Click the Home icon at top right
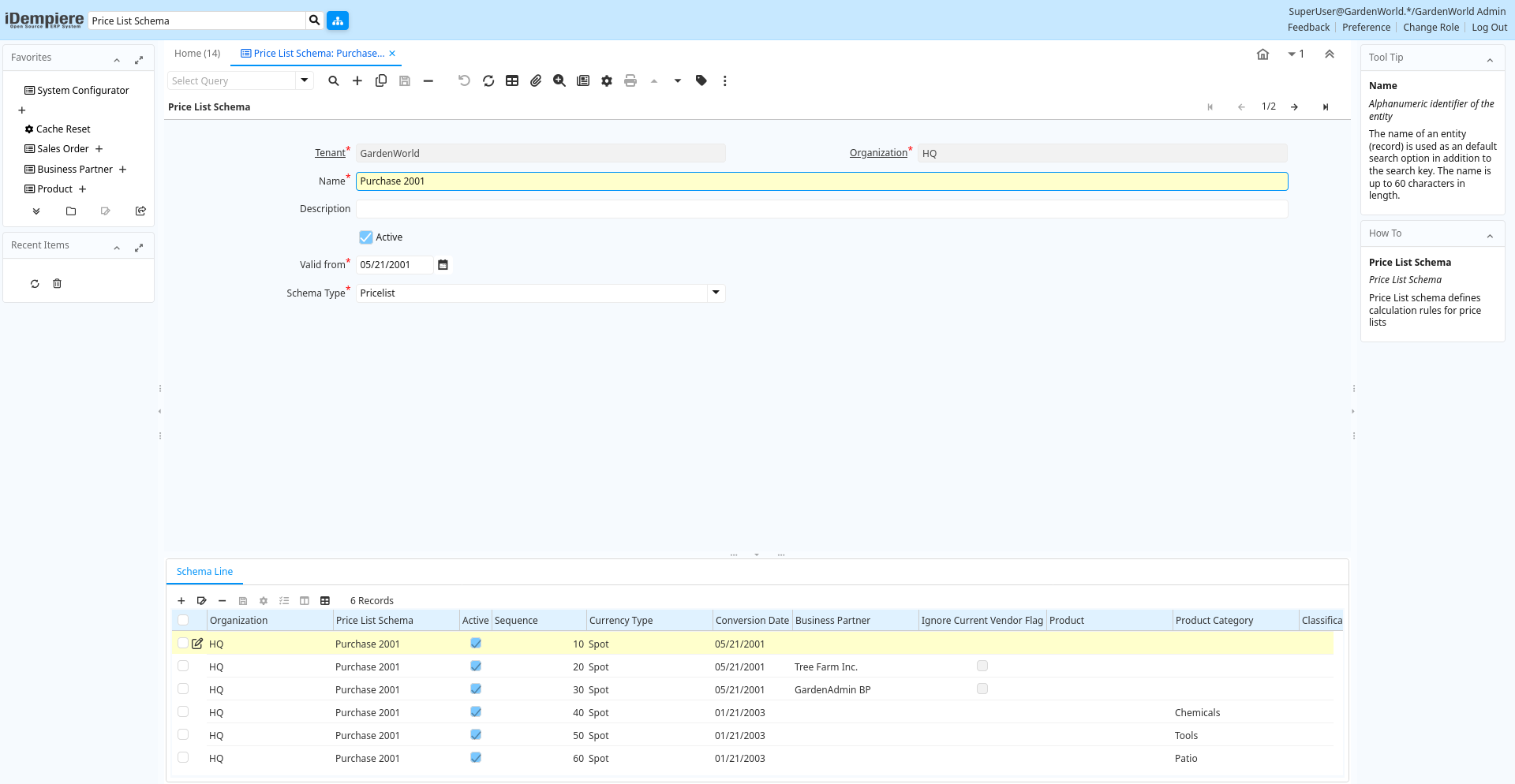Viewport: 1515px width, 784px height. [1262, 54]
